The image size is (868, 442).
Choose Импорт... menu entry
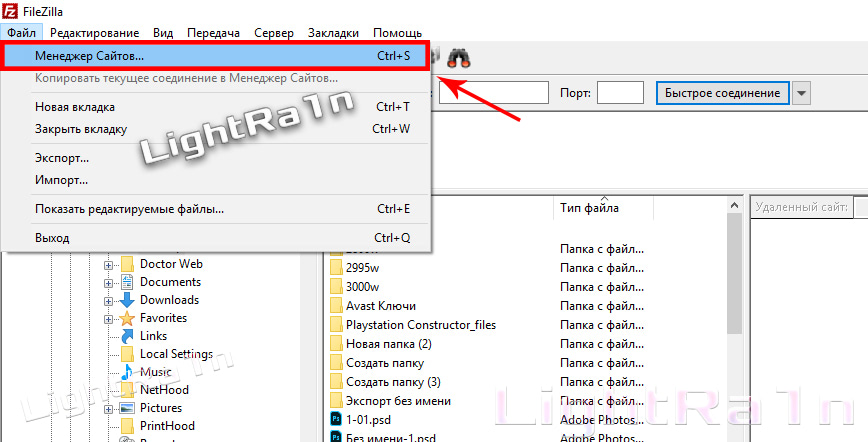tap(216, 180)
